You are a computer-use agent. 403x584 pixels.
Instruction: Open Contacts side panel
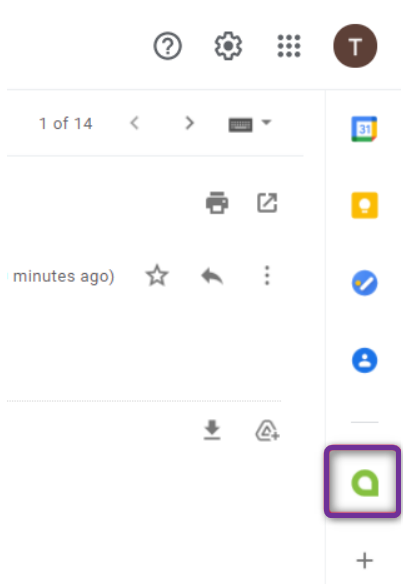coord(365,360)
